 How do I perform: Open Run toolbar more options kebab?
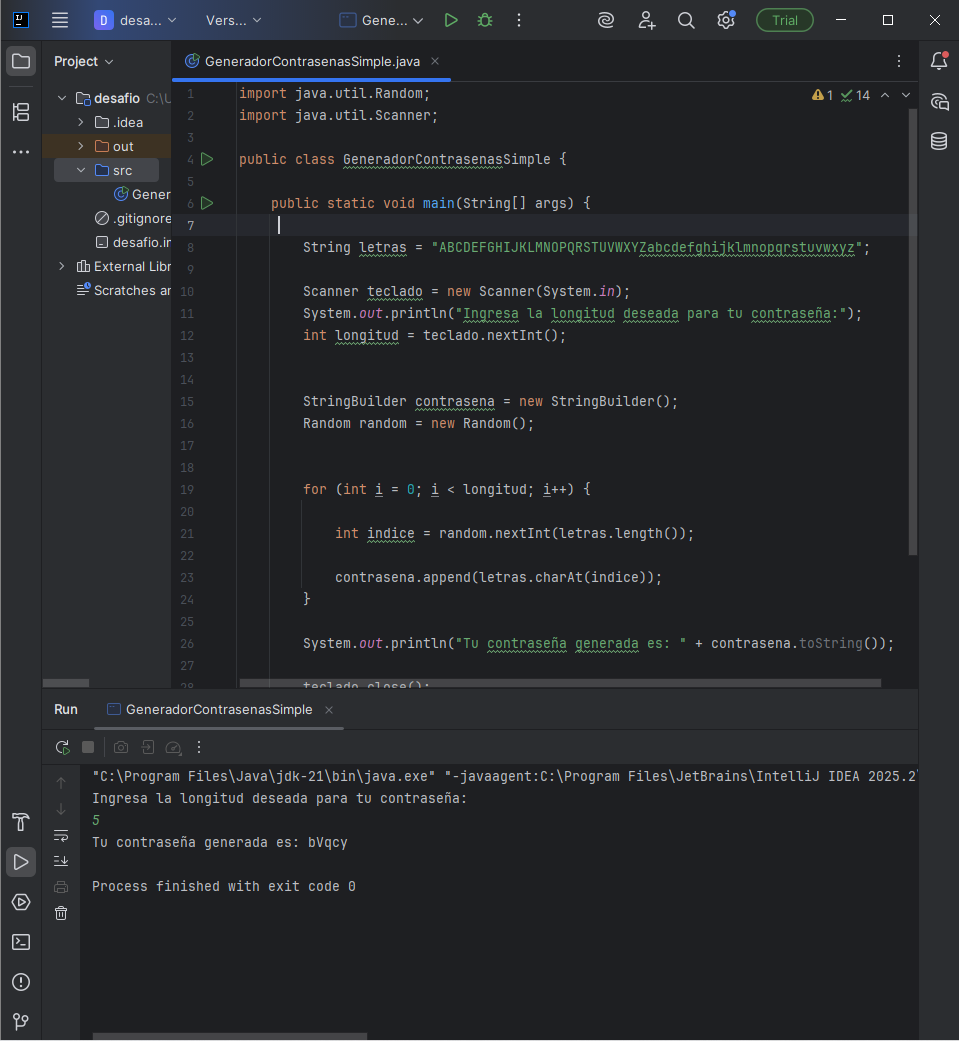[199, 748]
